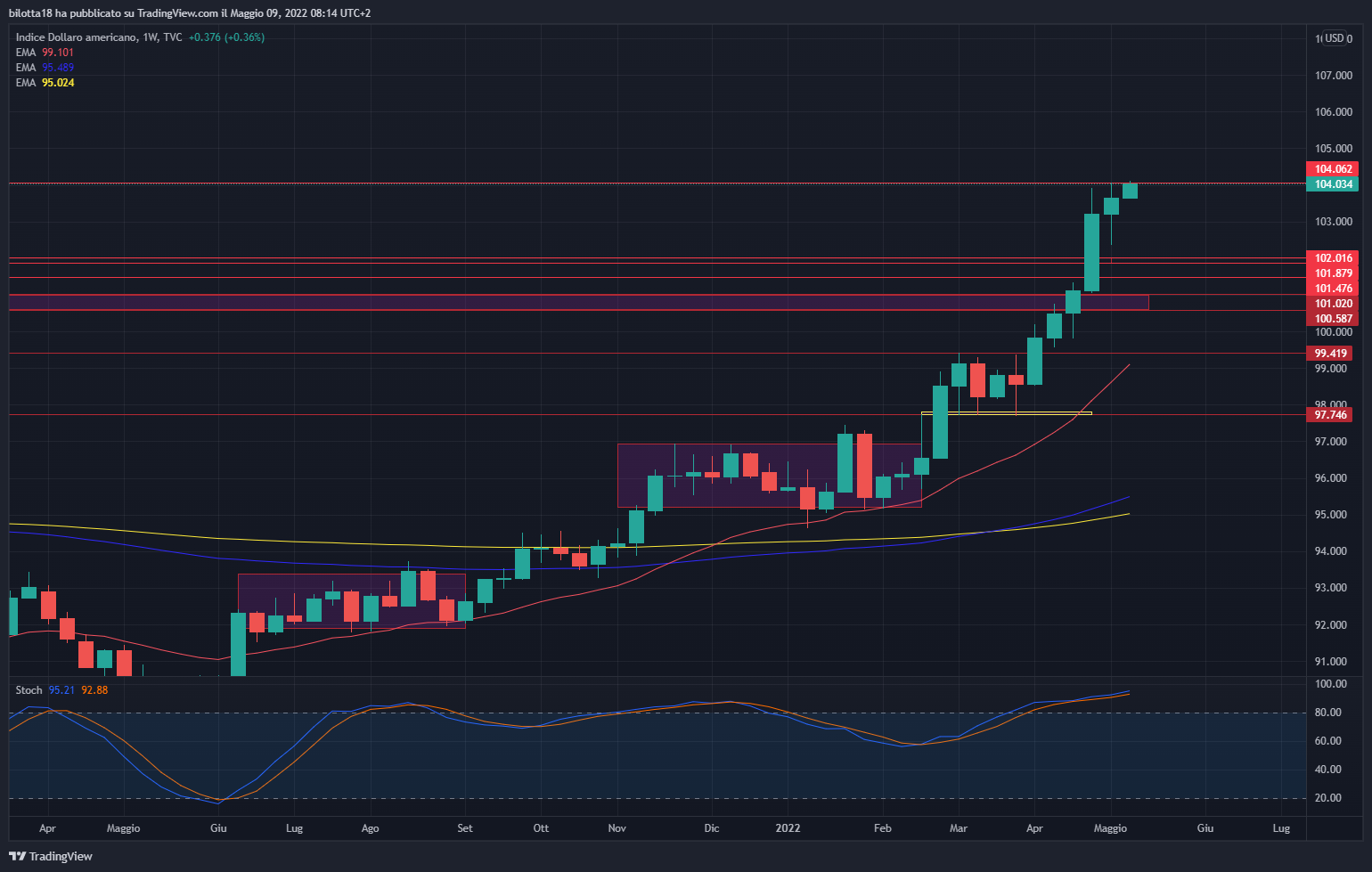
Task: Click the 106.000 tick on price axis
Action: 1334,112
